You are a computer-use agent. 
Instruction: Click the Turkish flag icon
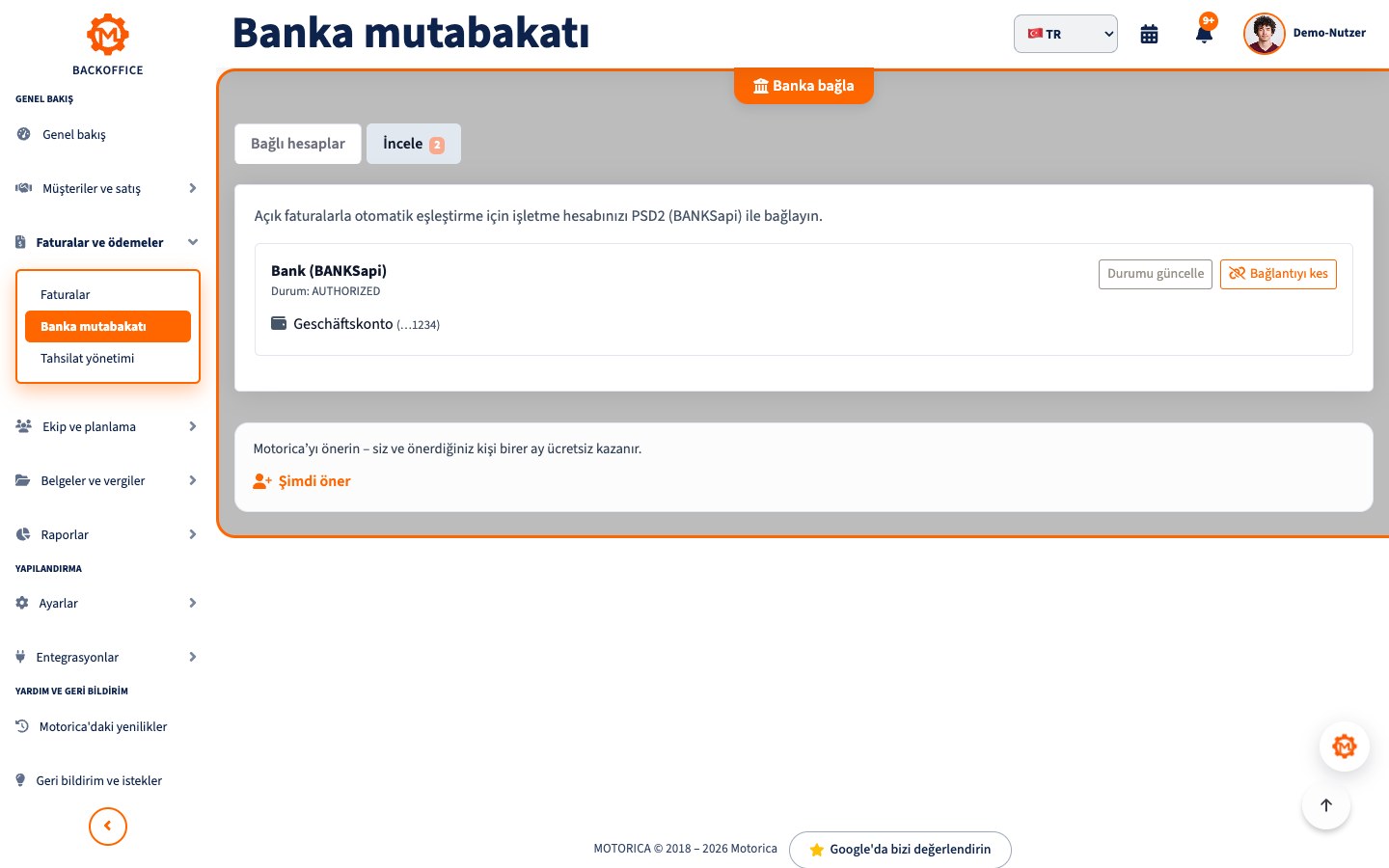[1035, 34]
